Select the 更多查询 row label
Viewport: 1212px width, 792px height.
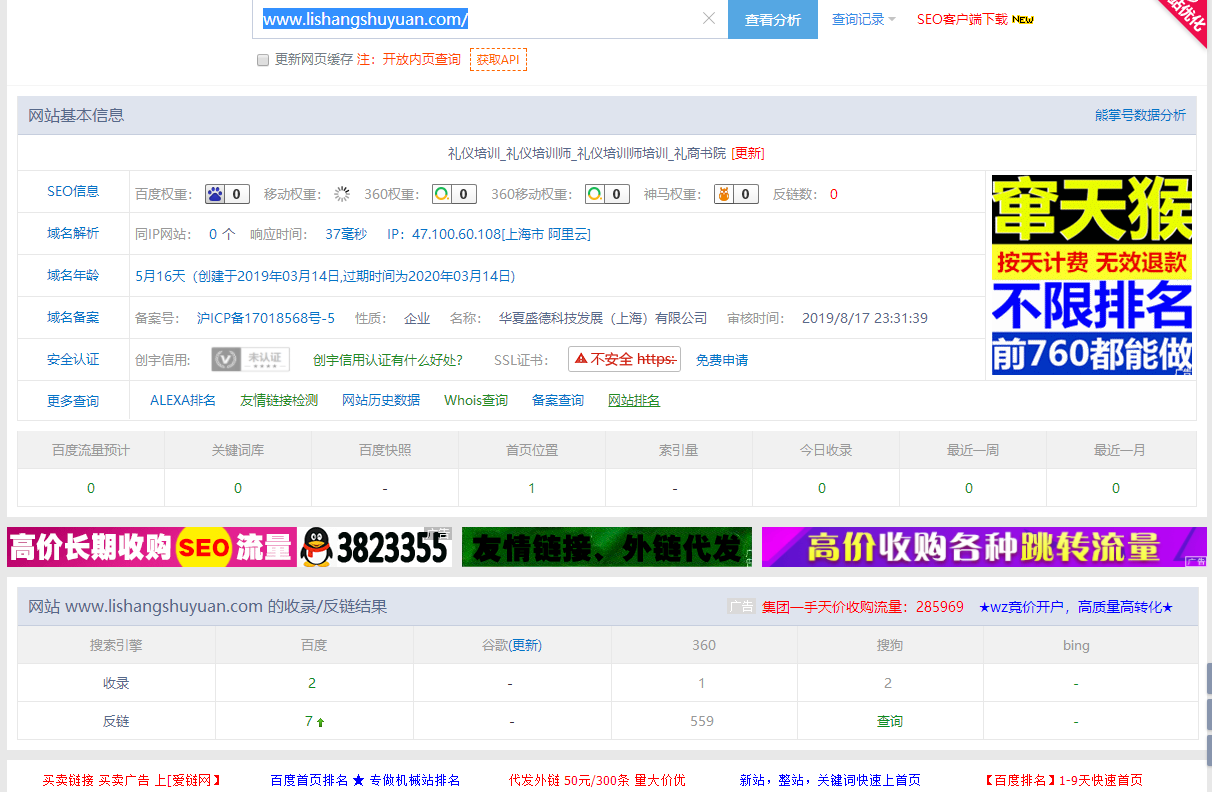73,401
